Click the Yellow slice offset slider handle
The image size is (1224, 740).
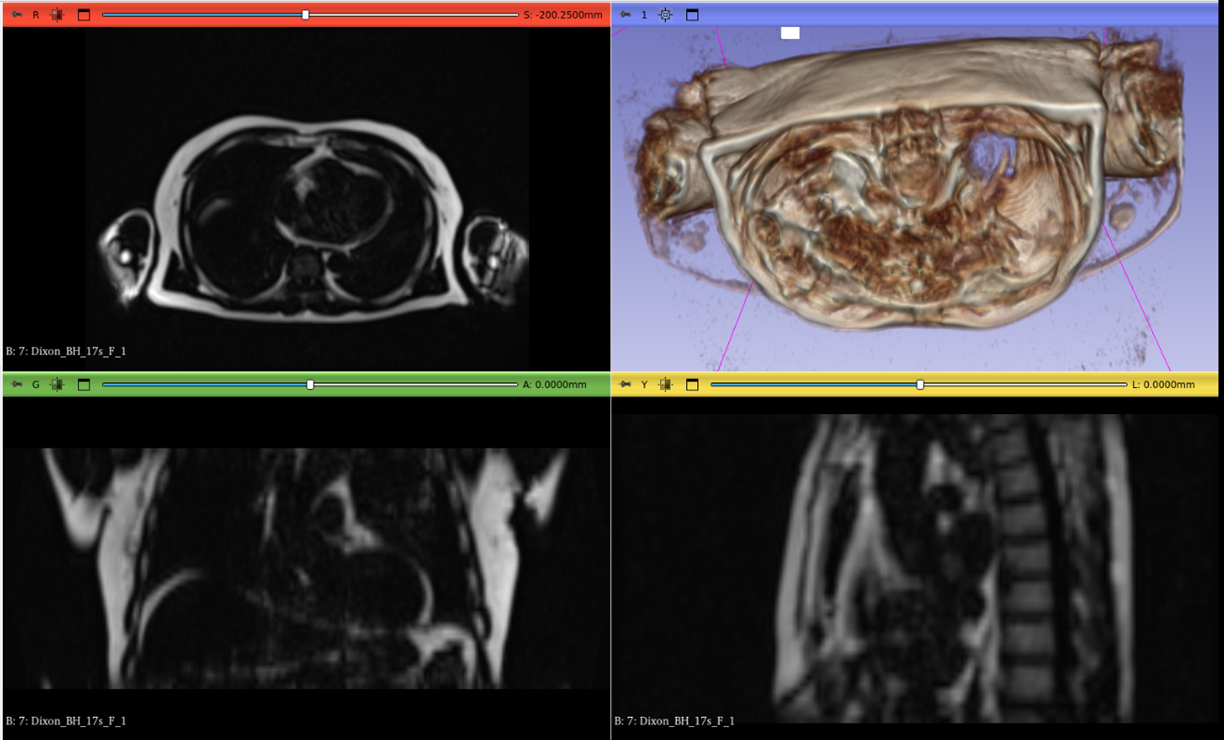coord(920,384)
